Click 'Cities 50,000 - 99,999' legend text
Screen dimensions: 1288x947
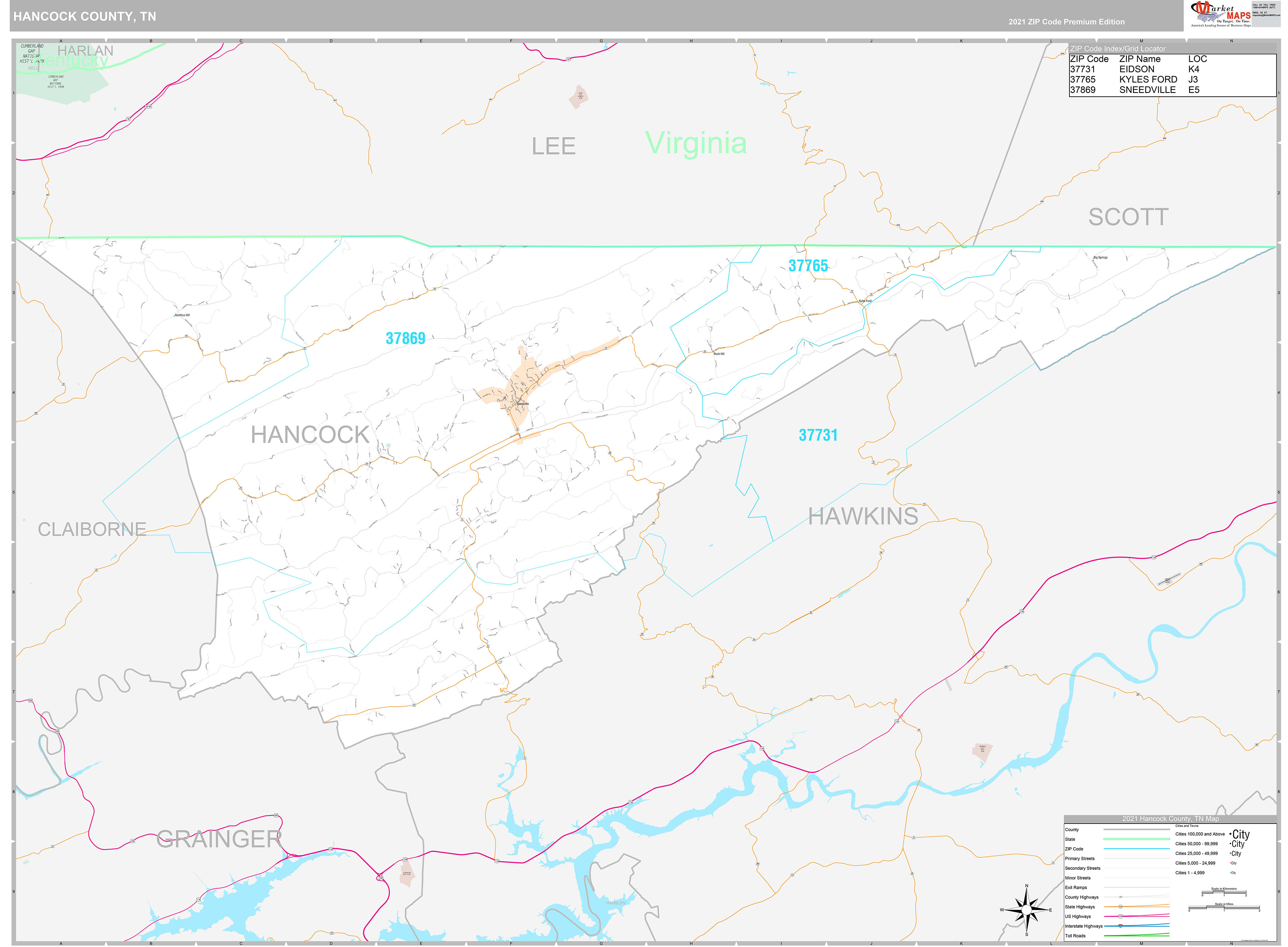pos(1196,844)
